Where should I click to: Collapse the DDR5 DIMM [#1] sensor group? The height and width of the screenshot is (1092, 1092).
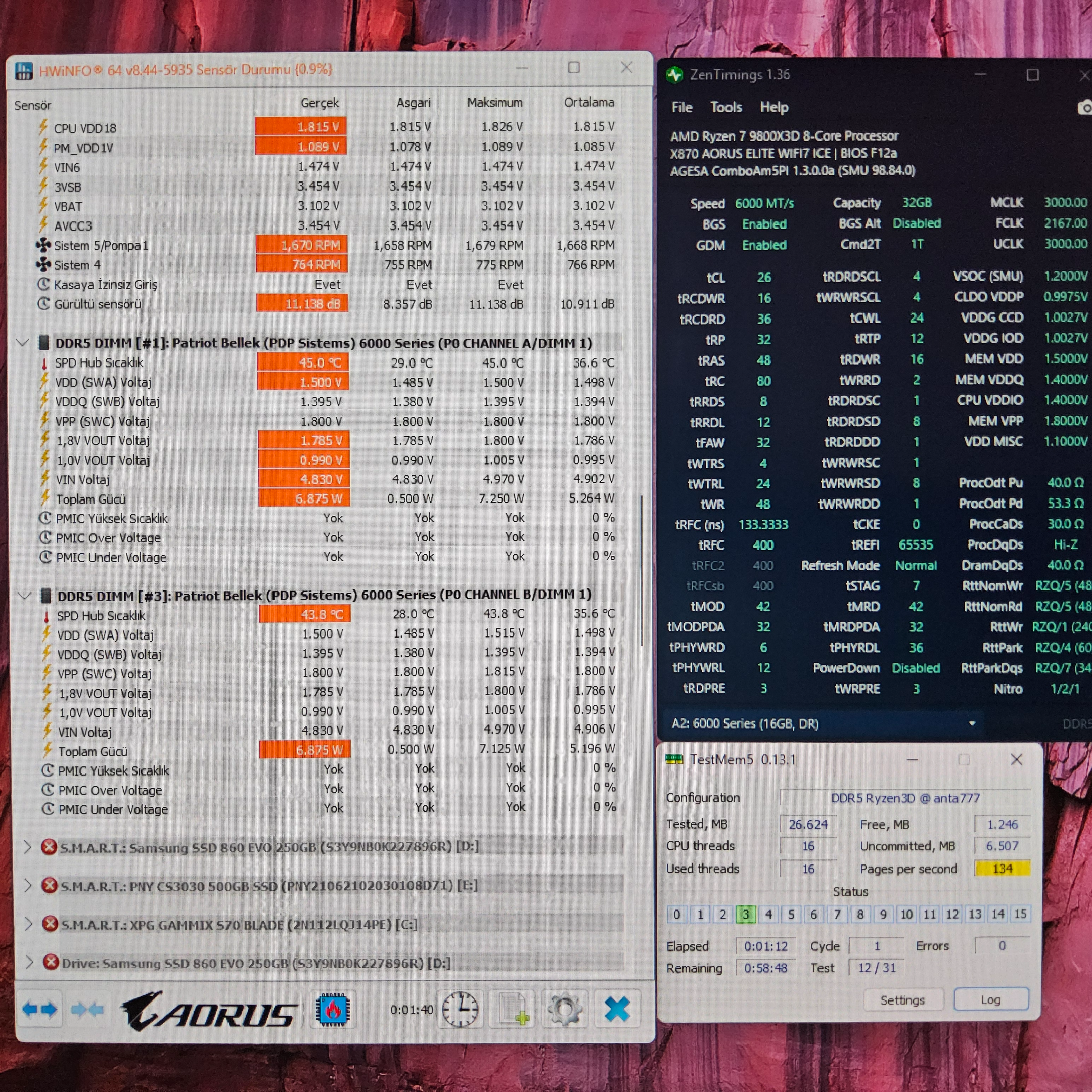(23, 343)
